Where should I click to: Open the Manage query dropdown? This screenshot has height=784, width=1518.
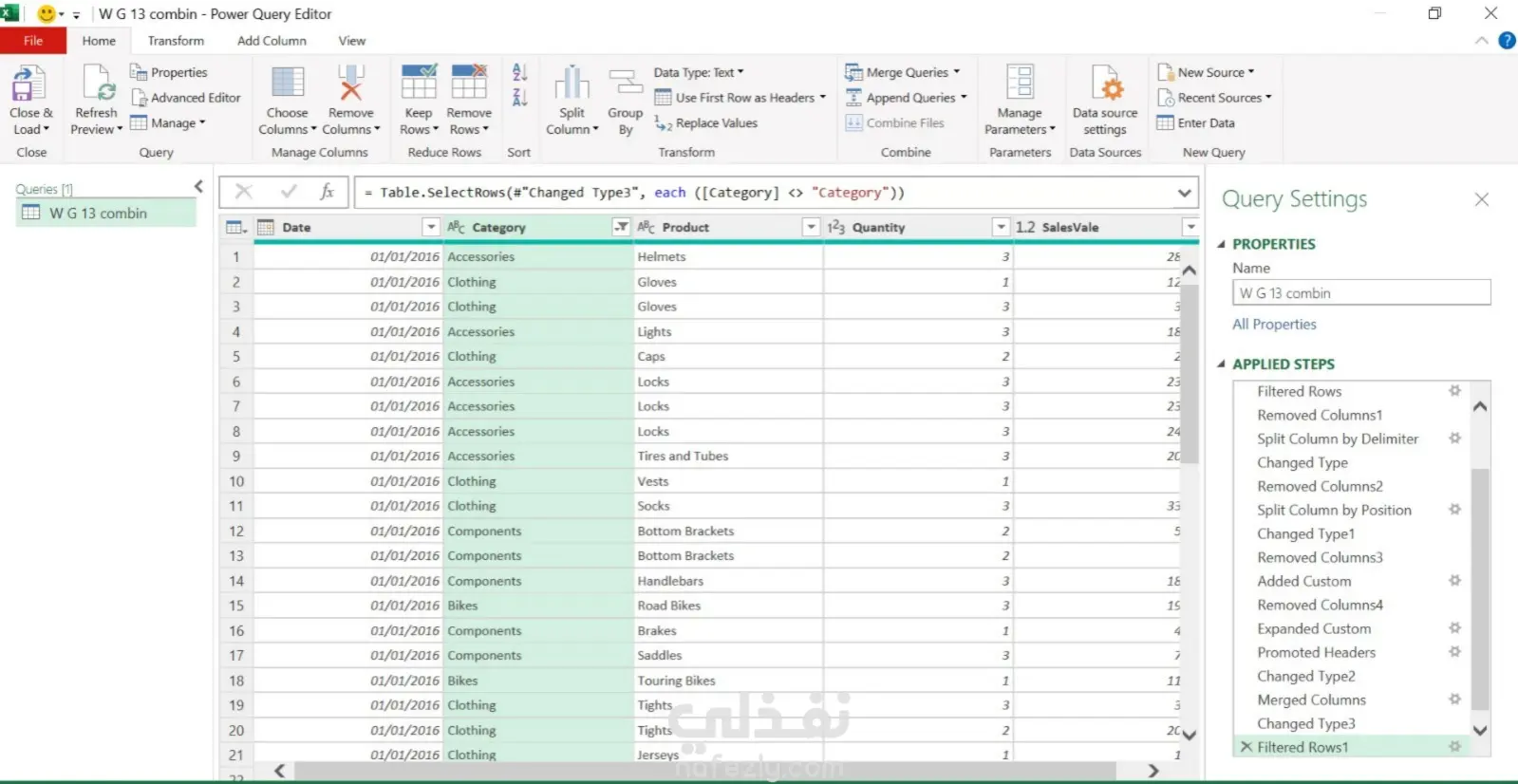click(168, 123)
